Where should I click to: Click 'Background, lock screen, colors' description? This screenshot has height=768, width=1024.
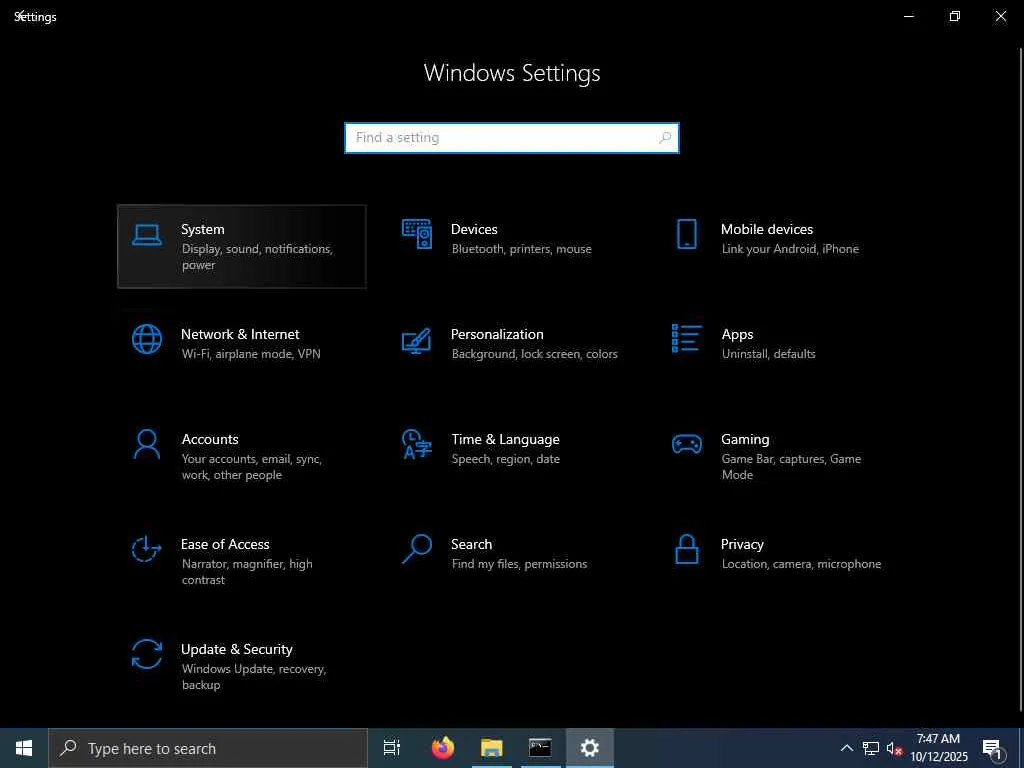(x=534, y=354)
